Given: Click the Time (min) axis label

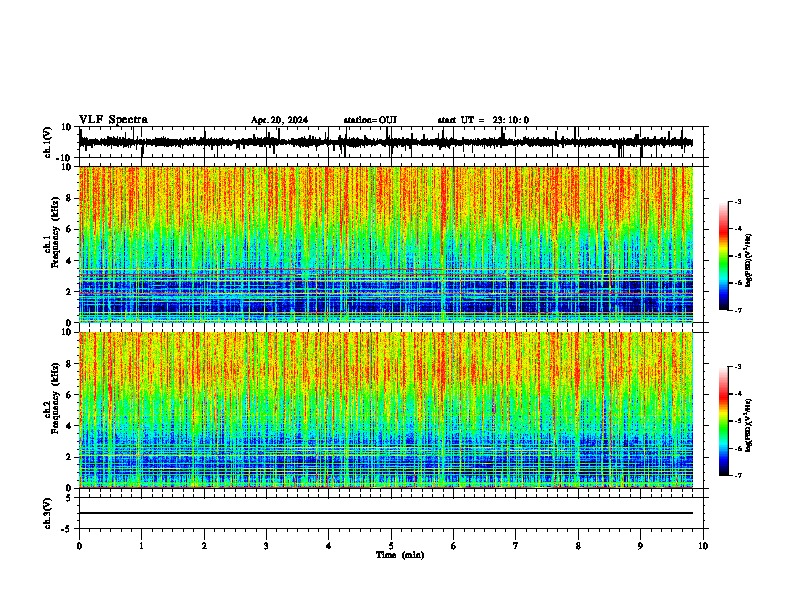Looking at the screenshot, I should point(400,555).
